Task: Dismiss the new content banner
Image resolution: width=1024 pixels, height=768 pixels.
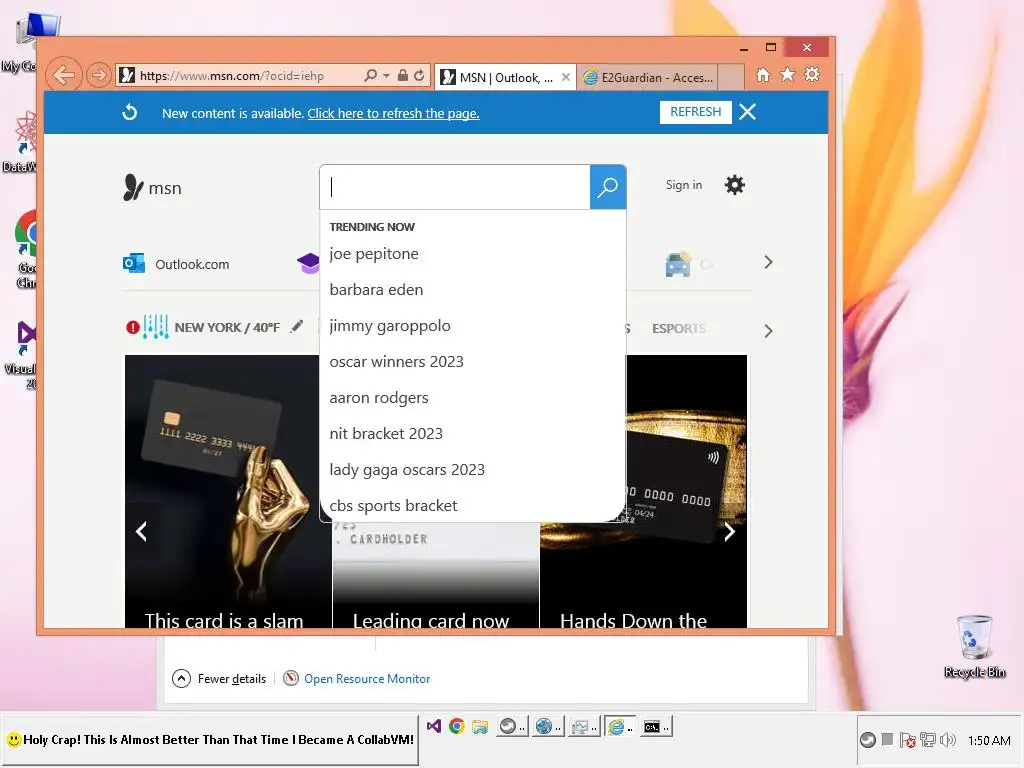Action: tap(748, 112)
